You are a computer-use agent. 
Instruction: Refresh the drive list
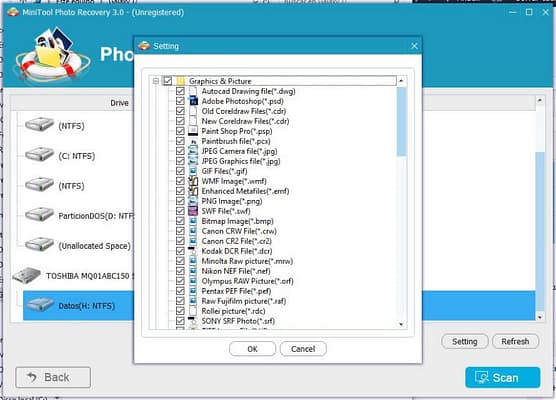(x=515, y=341)
